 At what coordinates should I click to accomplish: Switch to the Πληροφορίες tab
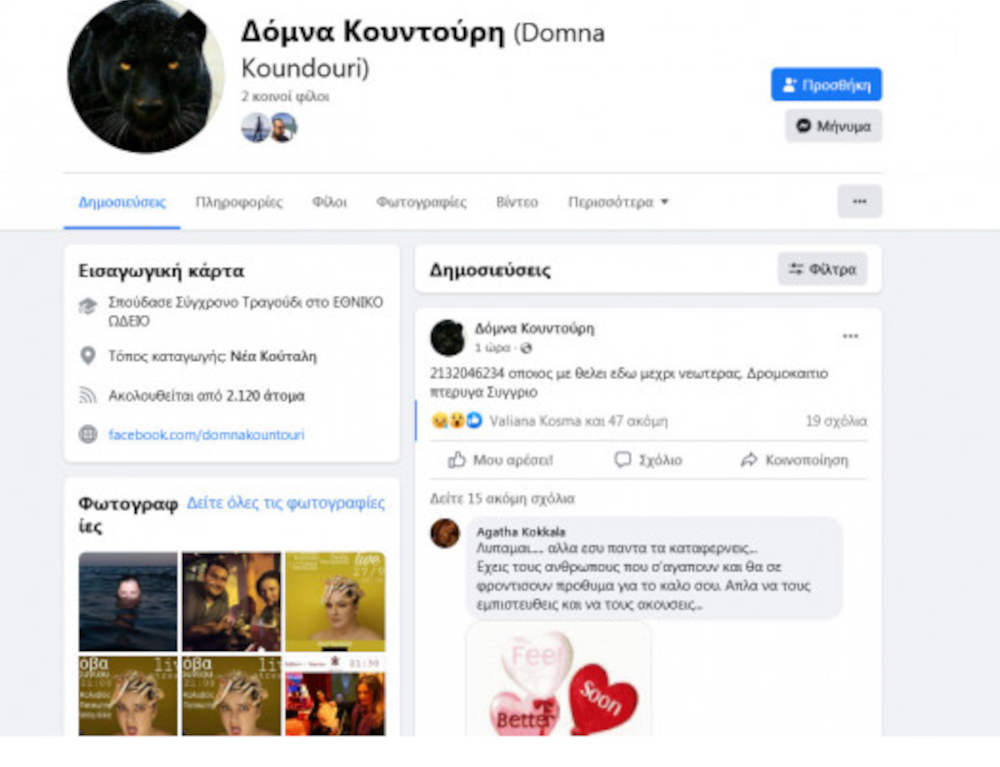[239, 202]
